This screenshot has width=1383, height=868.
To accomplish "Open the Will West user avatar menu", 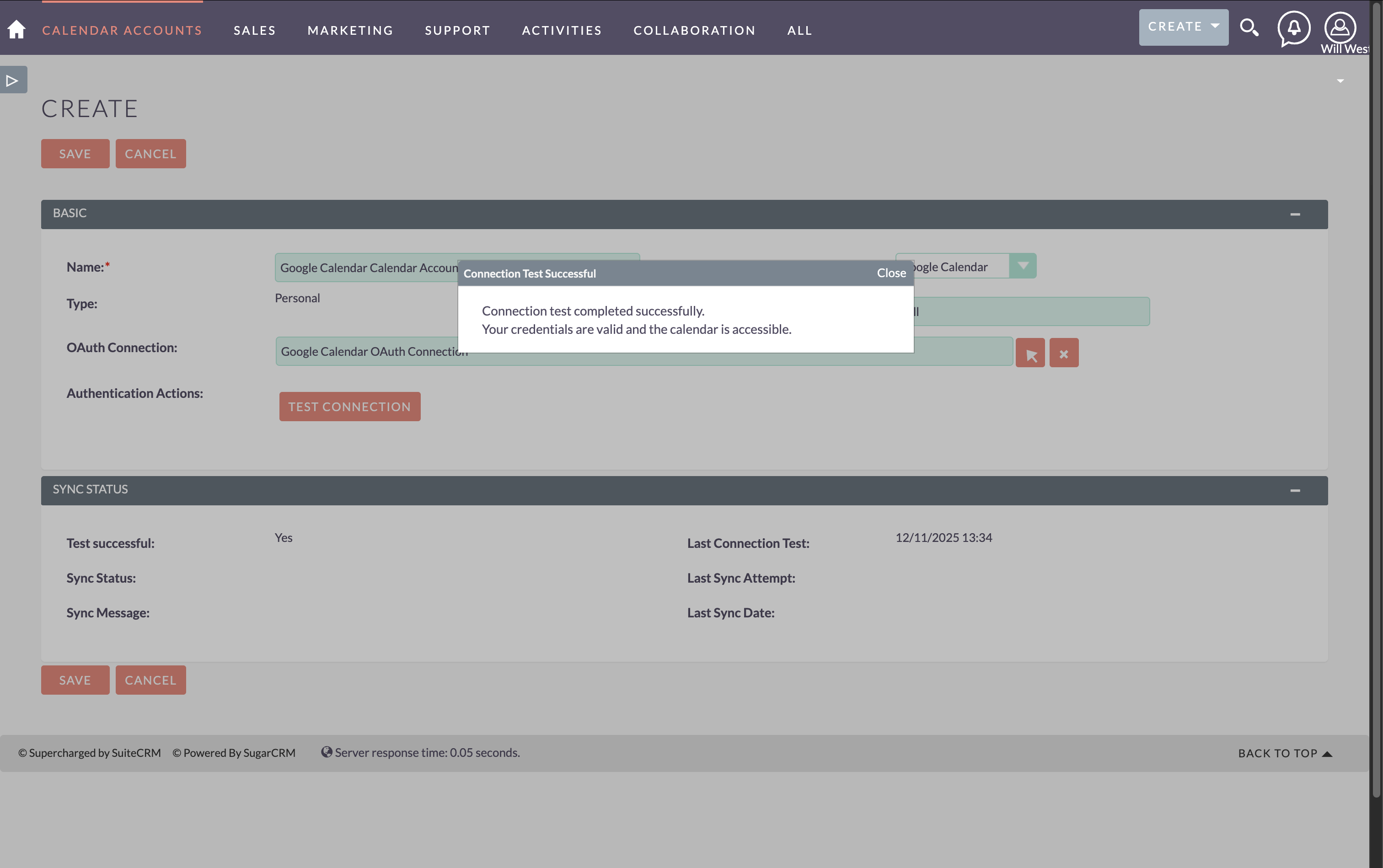I will (x=1340, y=27).
